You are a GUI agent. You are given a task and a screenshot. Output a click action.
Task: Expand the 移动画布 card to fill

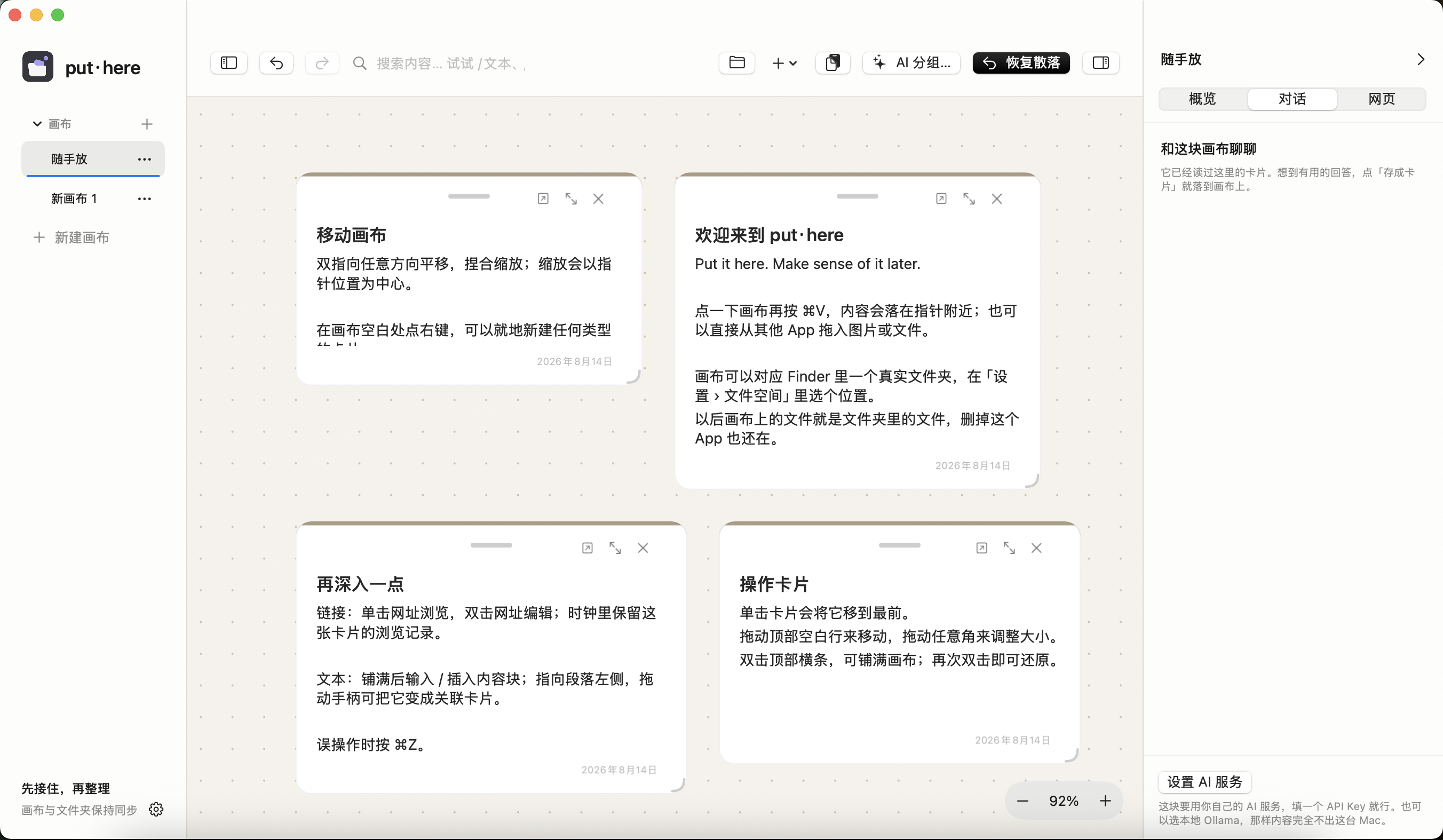571,199
